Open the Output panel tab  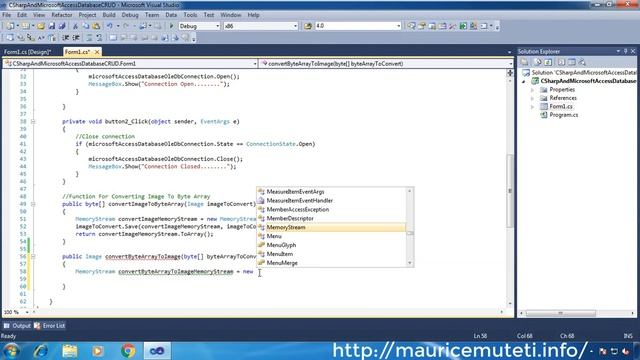coord(17,326)
